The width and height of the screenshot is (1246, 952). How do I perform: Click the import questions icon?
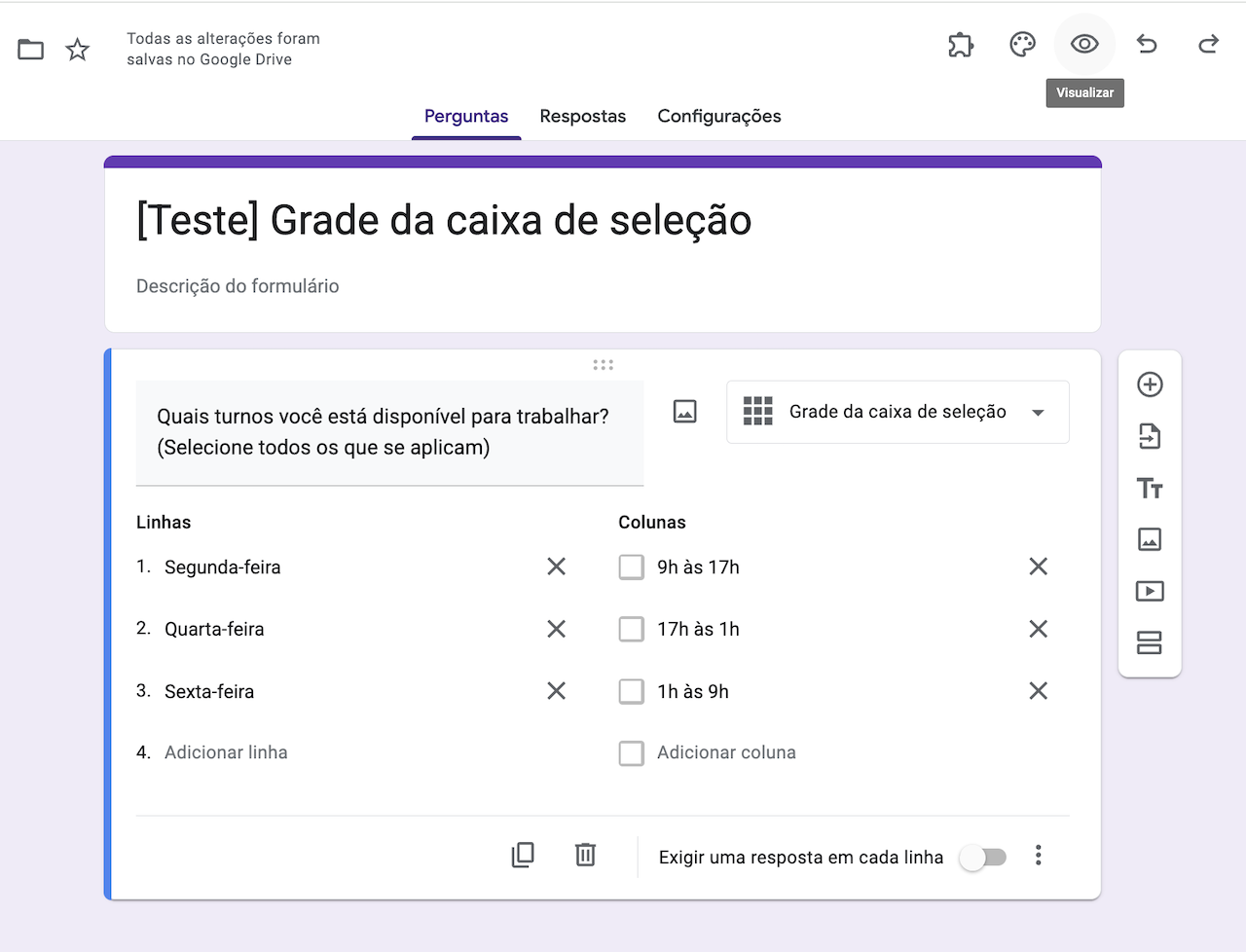[x=1150, y=436]
